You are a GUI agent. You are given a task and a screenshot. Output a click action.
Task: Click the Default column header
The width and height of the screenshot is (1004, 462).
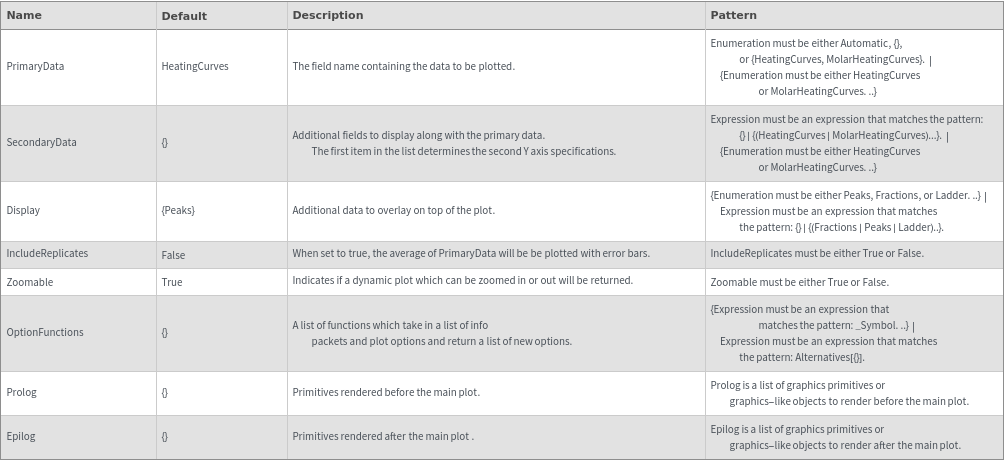click(184, 16)
